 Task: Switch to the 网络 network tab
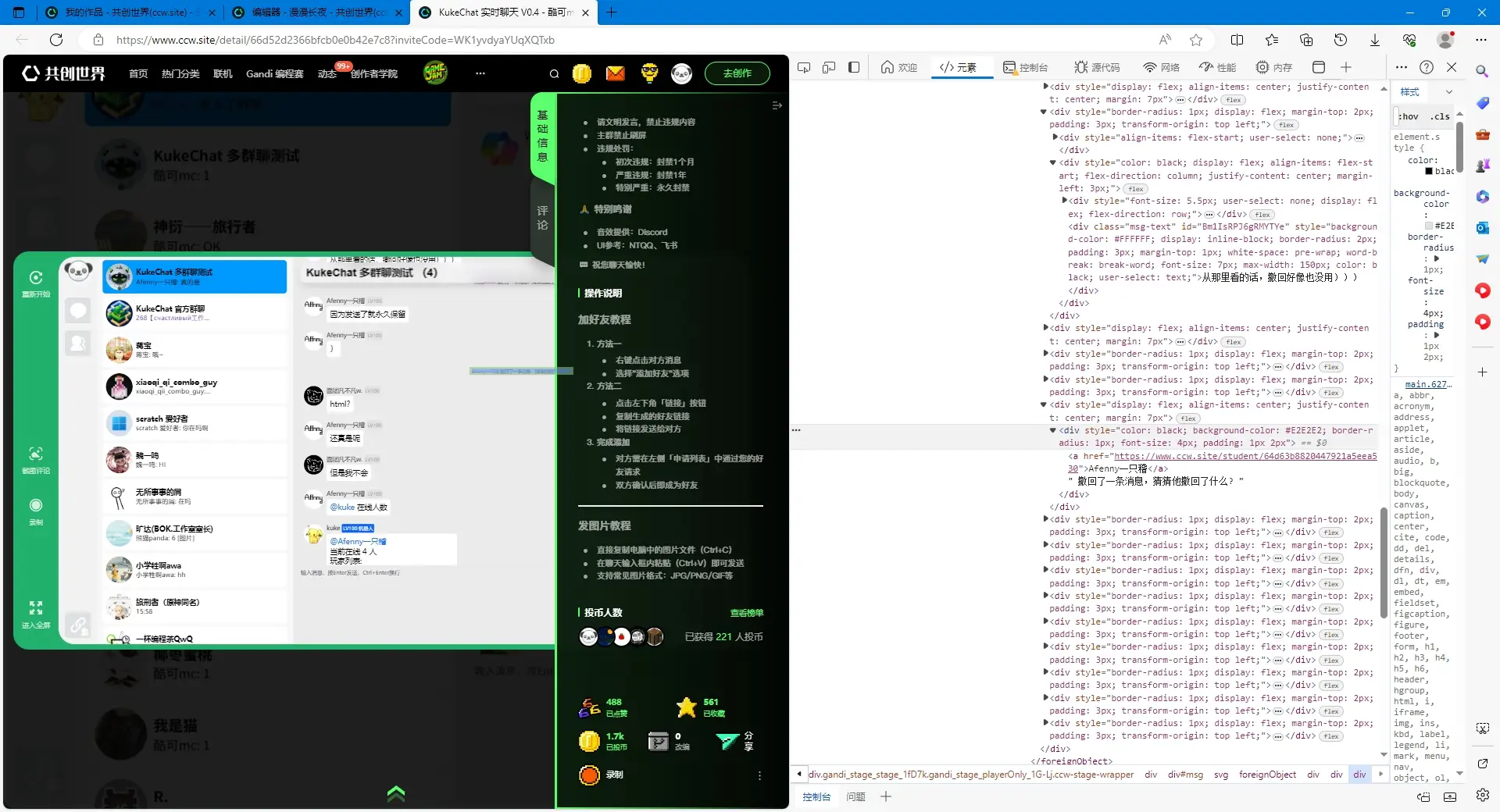pyautogui.click(x=1161, y=67)
